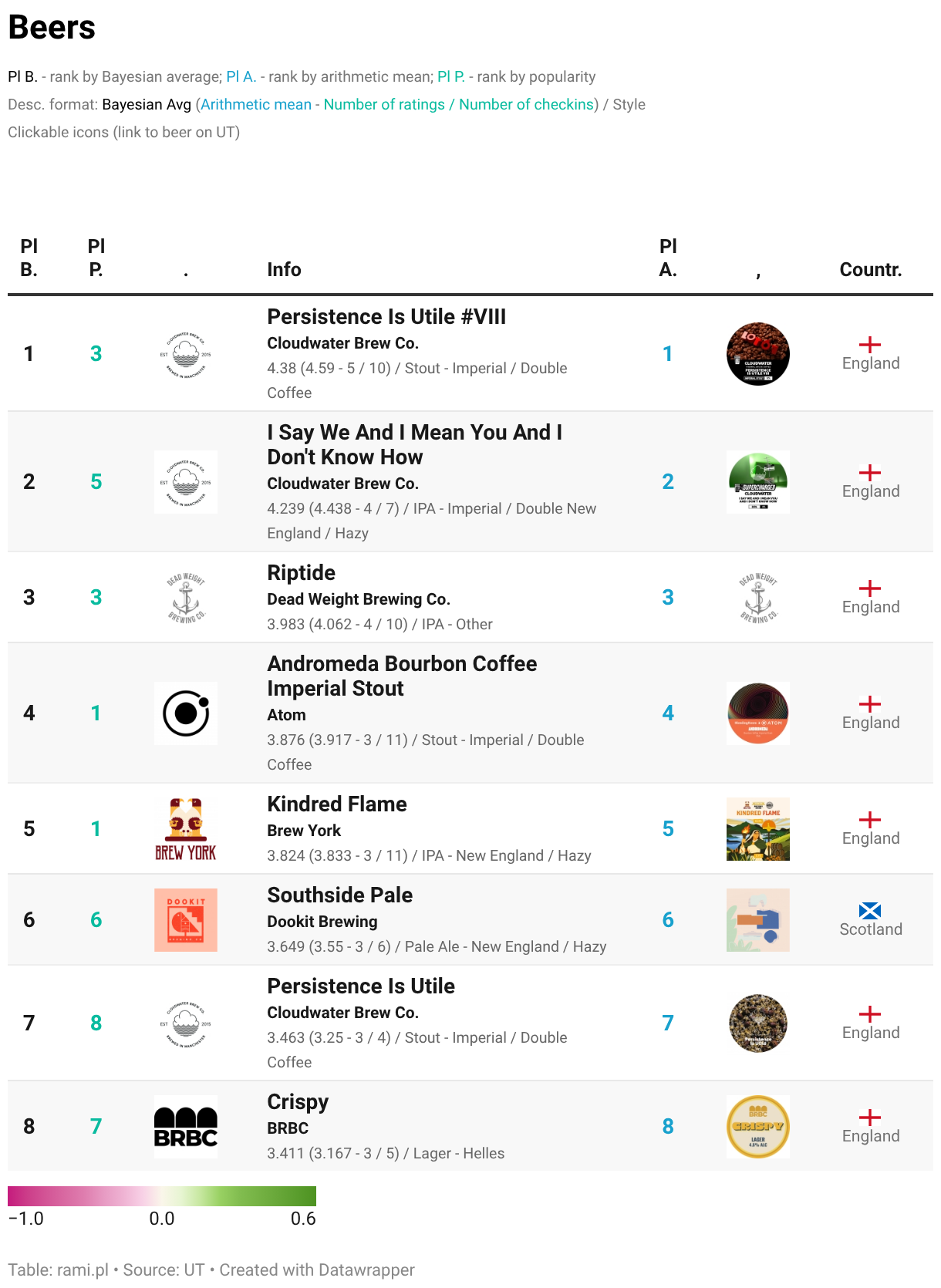This screenshot has height=1288, width=941.
Task: Click the Scotland flag icon
Action: [x=870, y=911]
